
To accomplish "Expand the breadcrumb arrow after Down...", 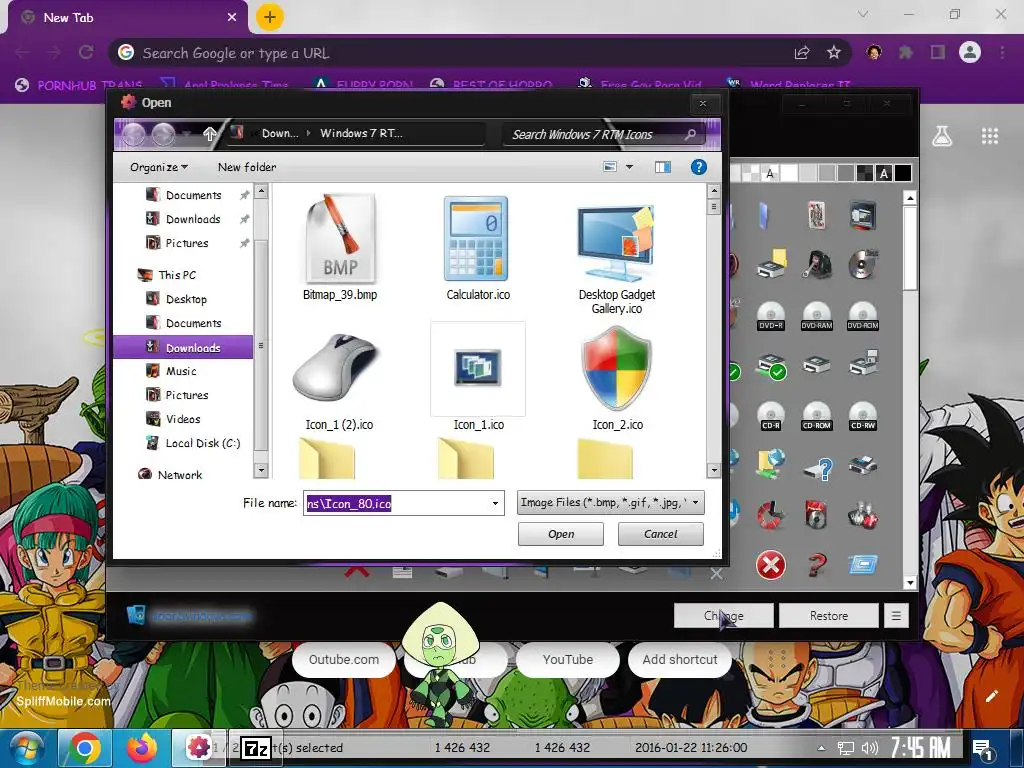I will pyautogui.click(x=309, y=133).
